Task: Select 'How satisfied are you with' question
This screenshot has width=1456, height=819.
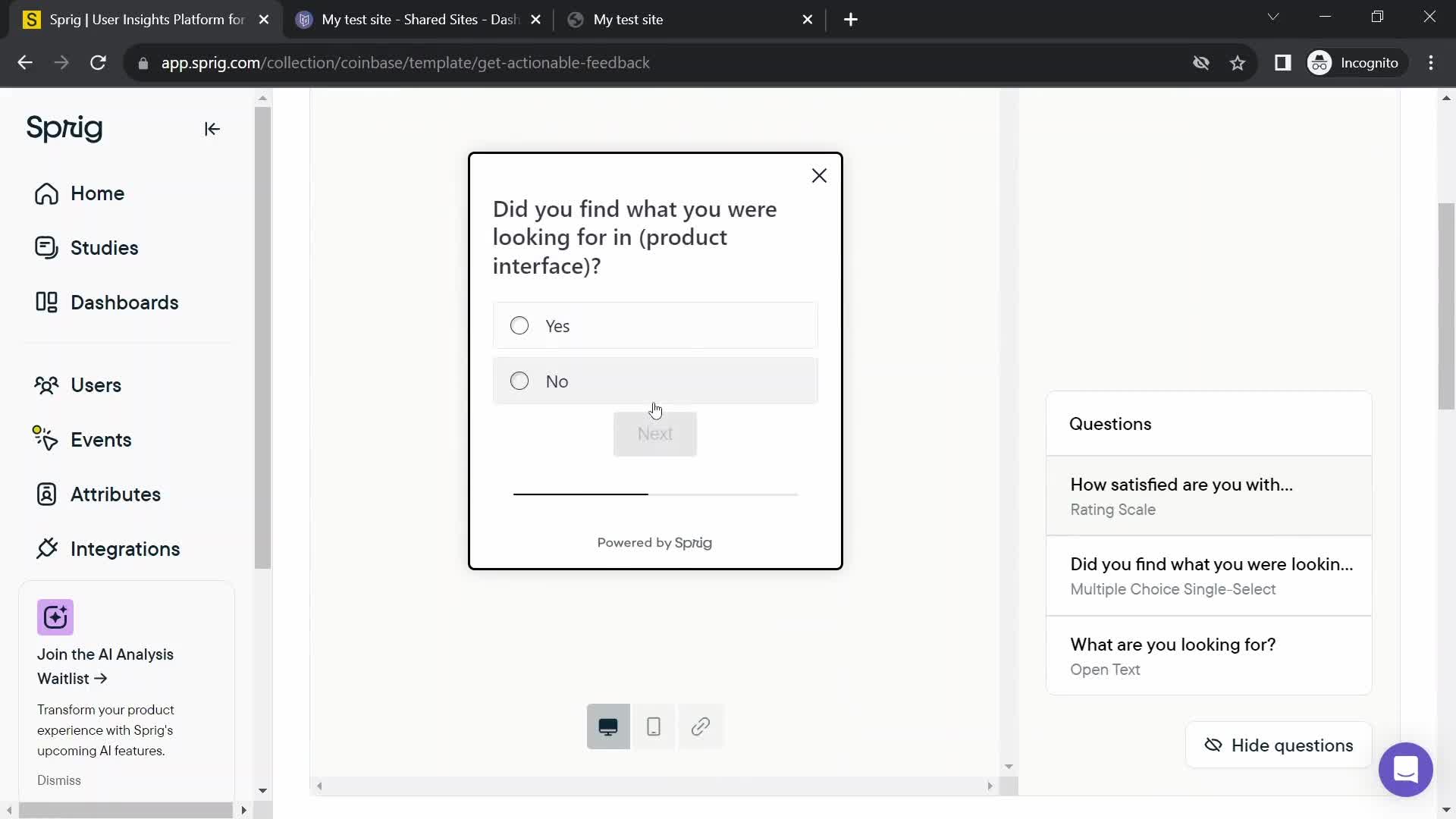Action: [1209, 496]
